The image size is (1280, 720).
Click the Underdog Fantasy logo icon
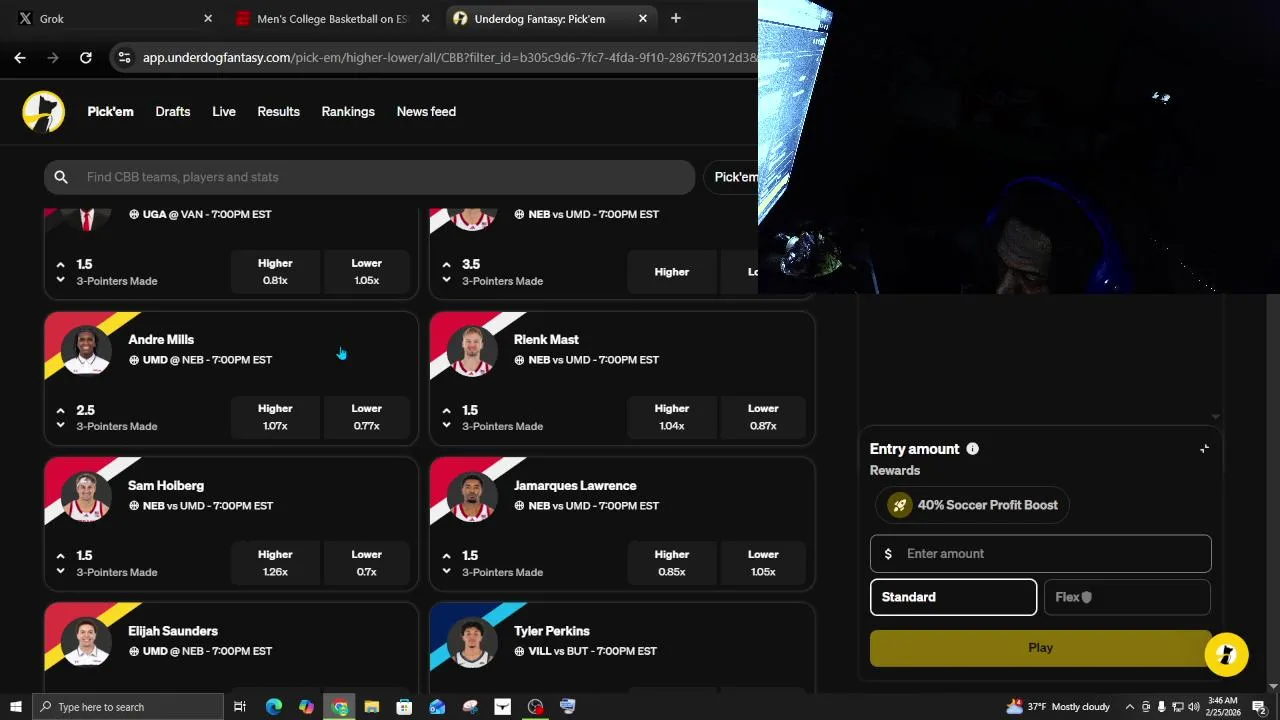coord(44,111)
